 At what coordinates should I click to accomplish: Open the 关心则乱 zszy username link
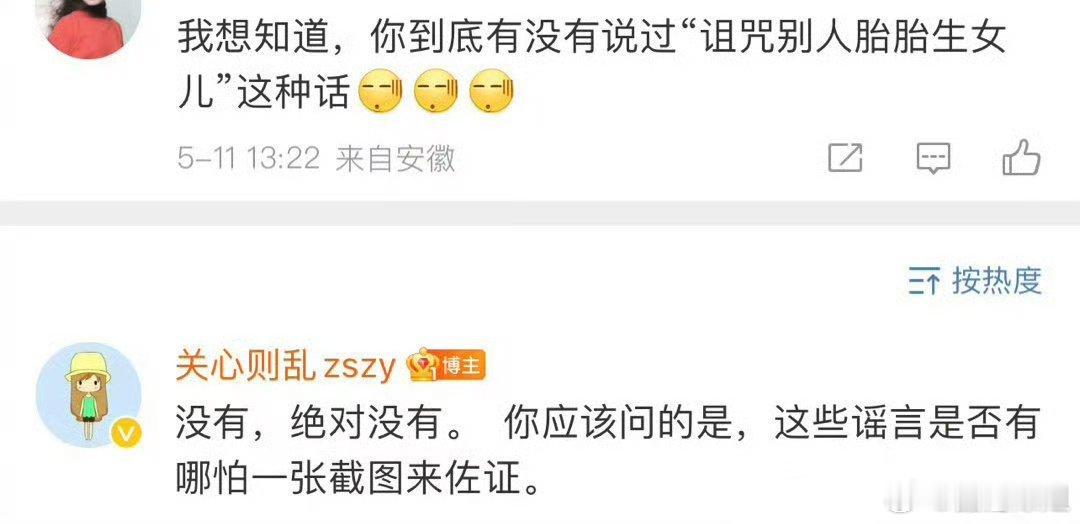click(286, 366)
